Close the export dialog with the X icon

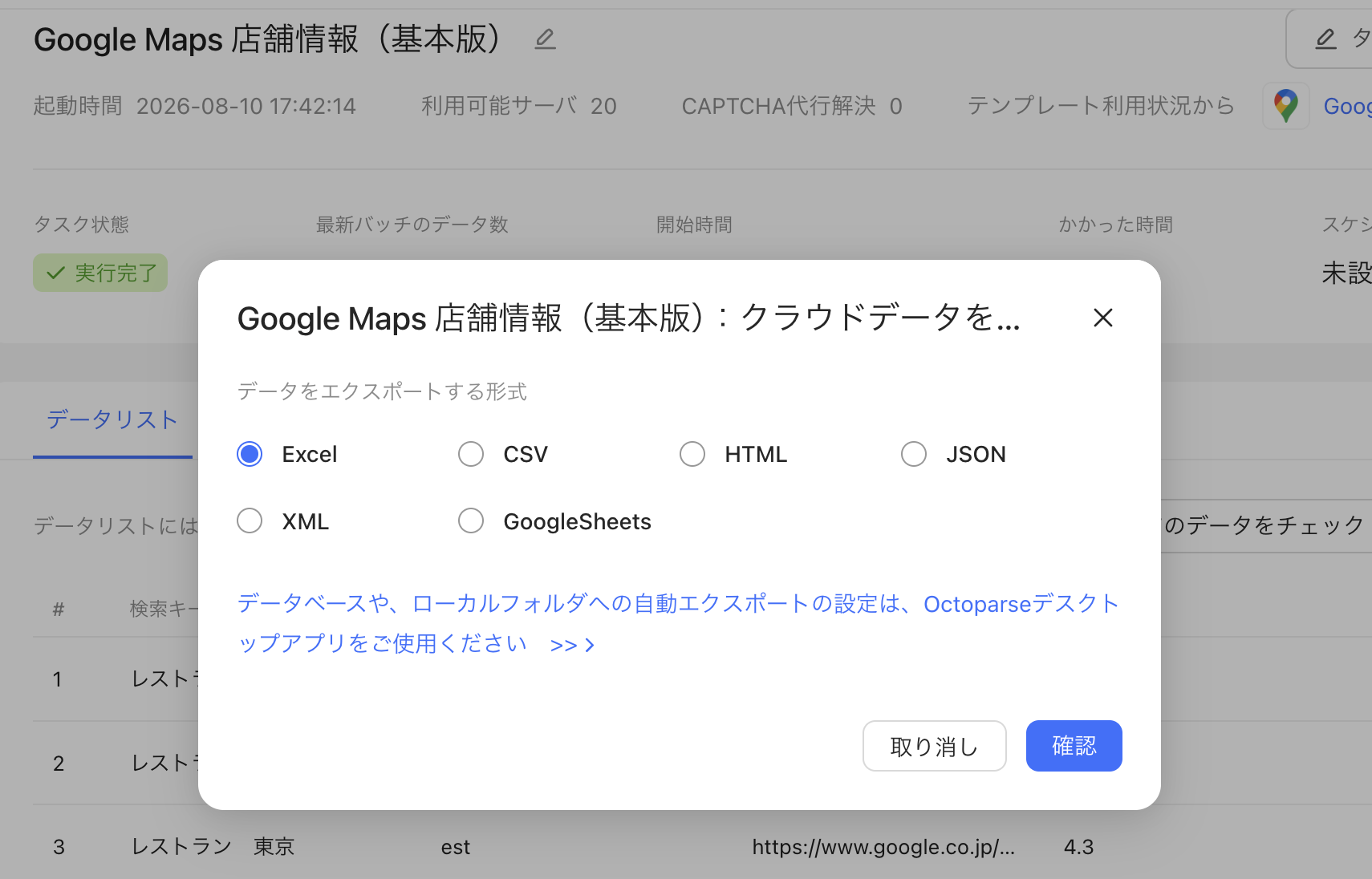tap(1103, 318)
